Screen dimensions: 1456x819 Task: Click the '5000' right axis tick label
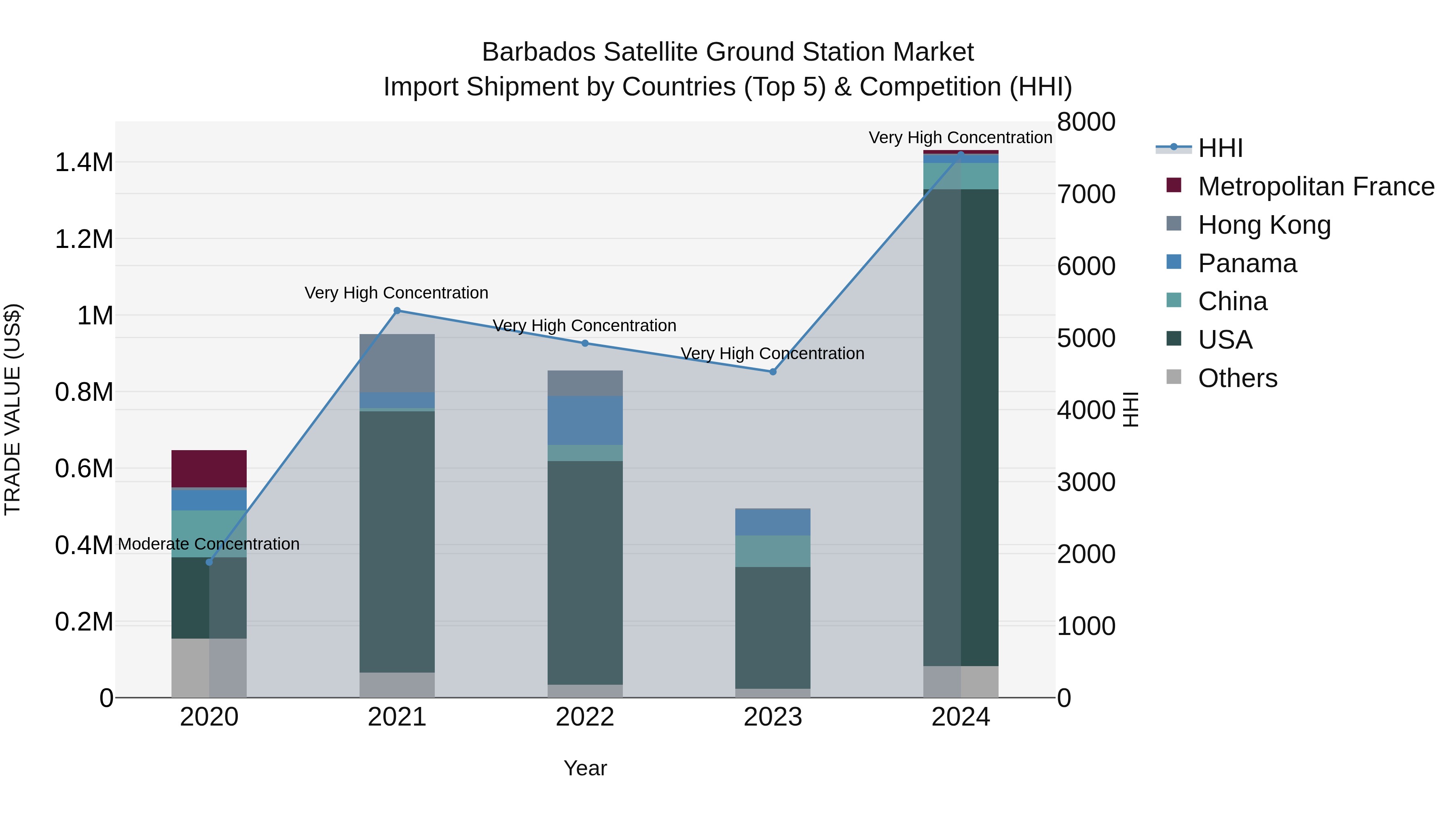click(1086, 338)
